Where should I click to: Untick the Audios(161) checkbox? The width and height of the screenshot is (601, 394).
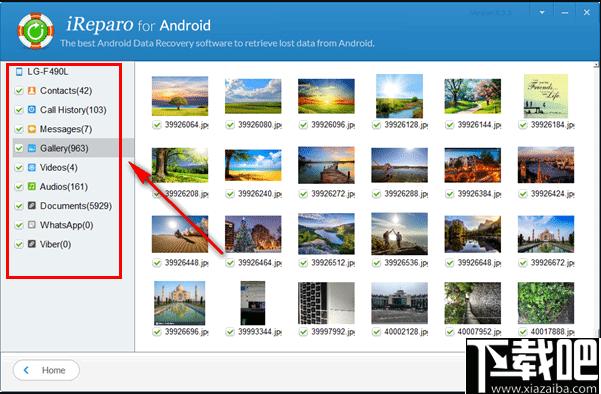click(19, 187)
